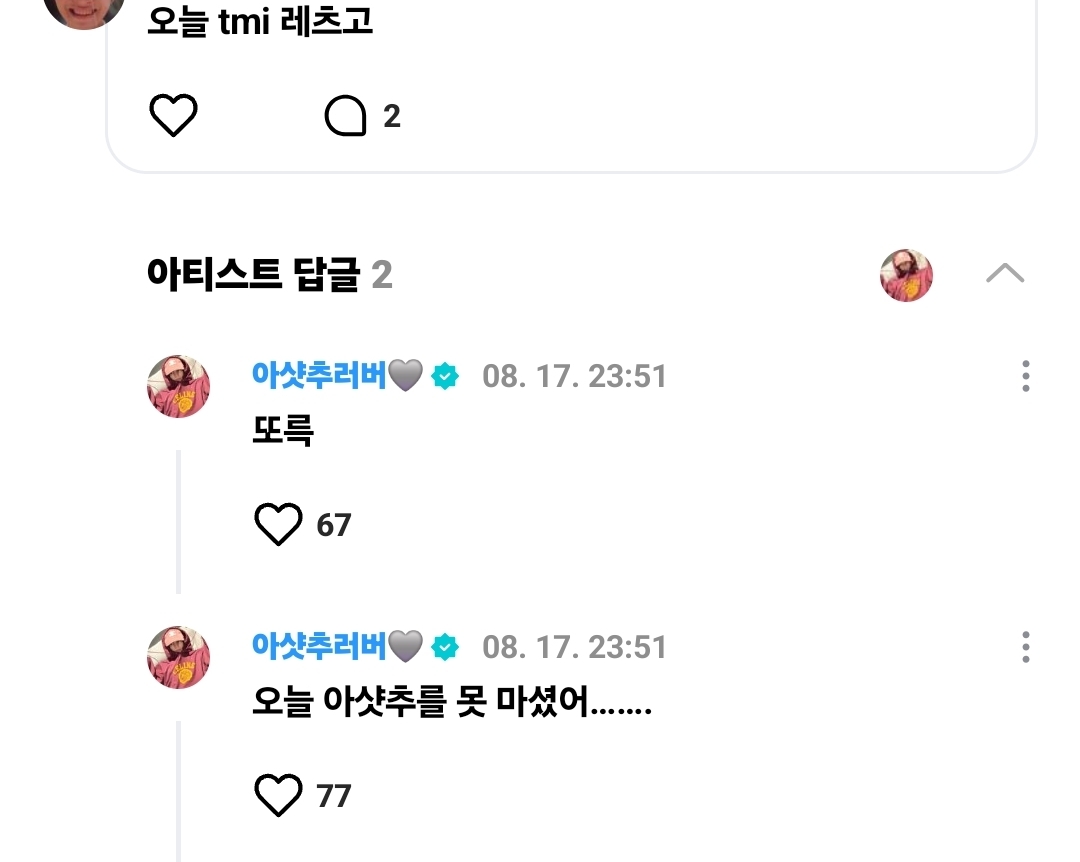Screen dimensions: 1080x862
Task: Collapse the 아티스트 답글 section chevron
Action: [1005, 274]
